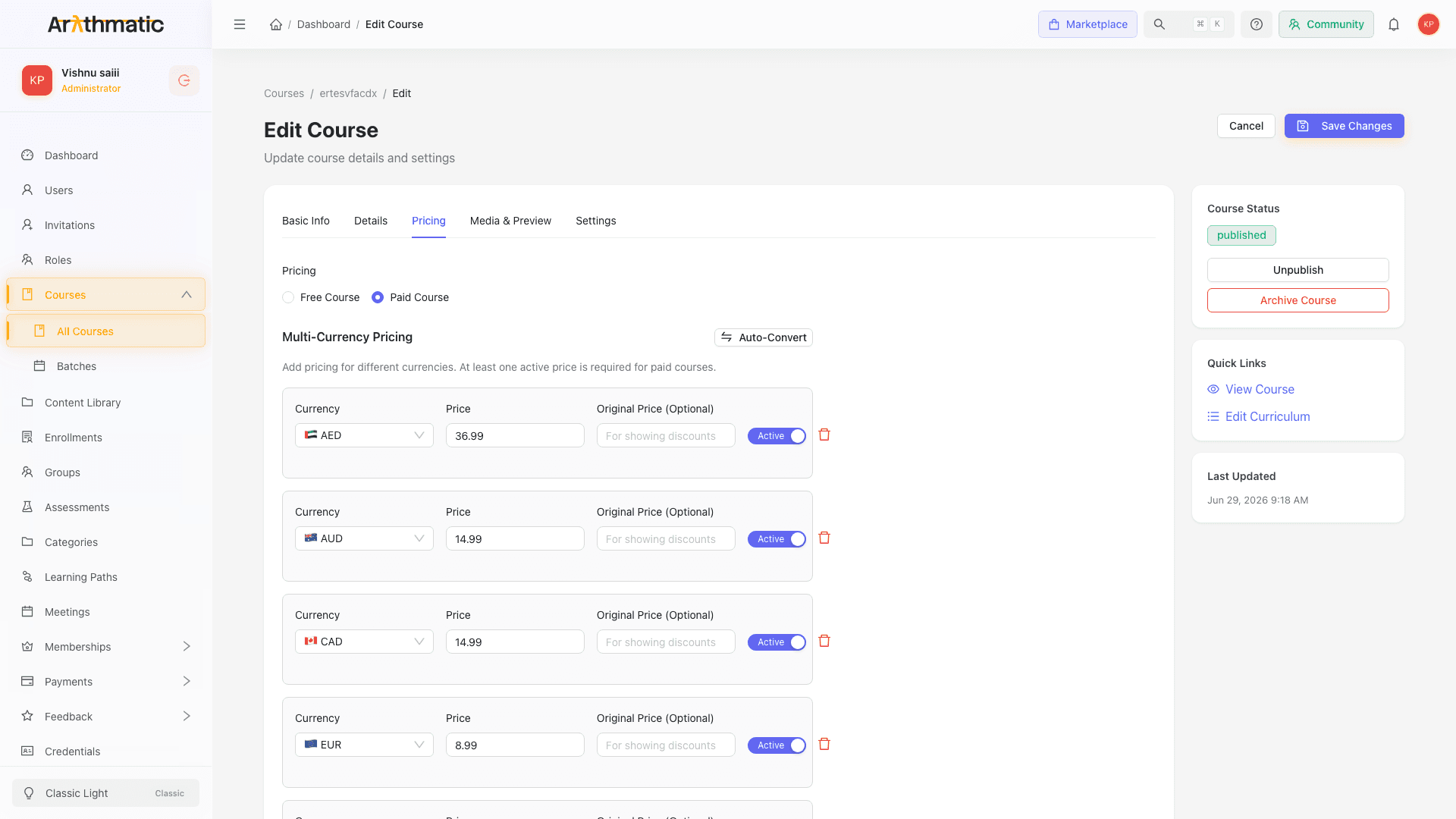Toggle Active switch for CAD price
The width and height of the screenshot is (1456, 819).
click(777, 642)
